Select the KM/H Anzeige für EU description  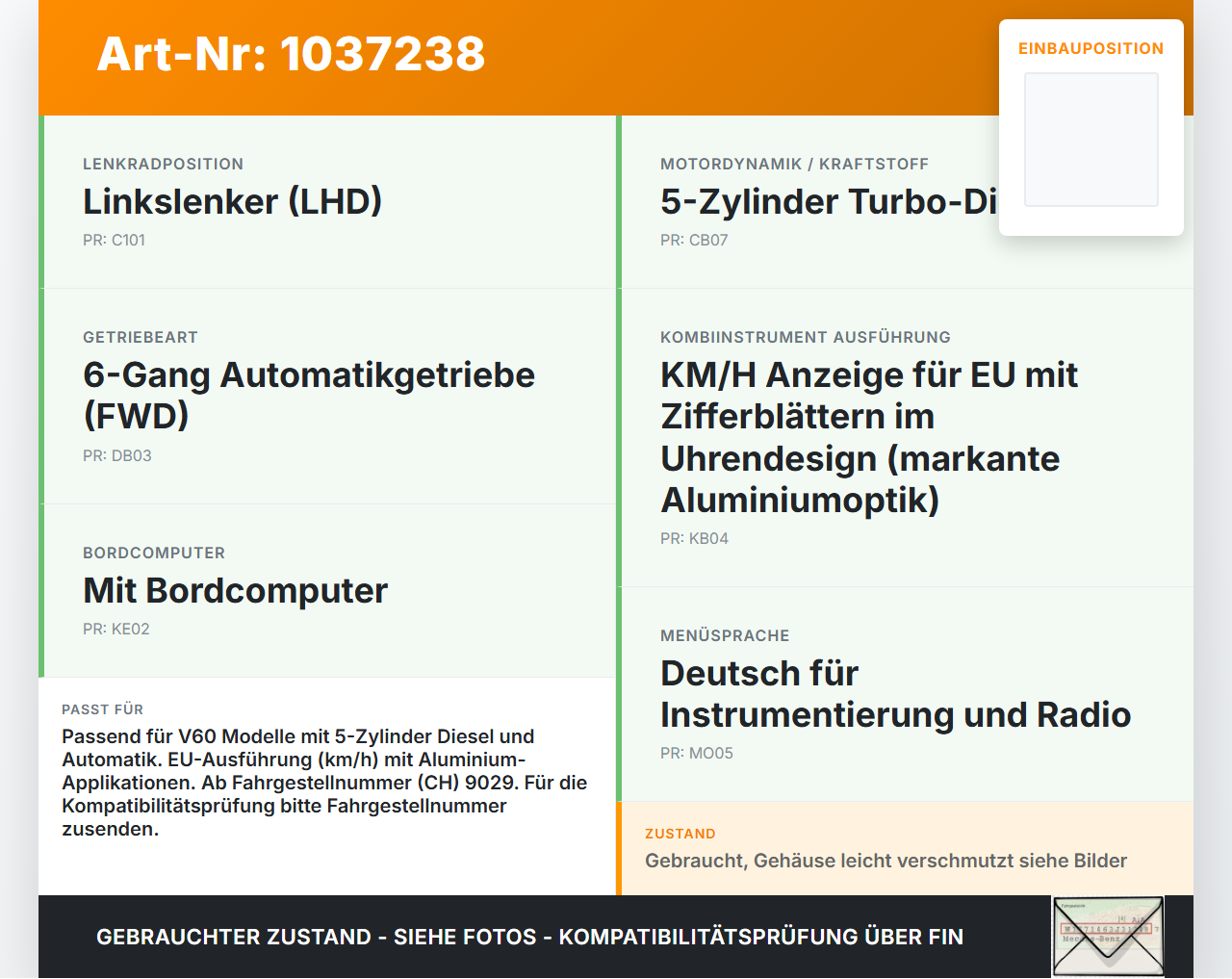869,437
